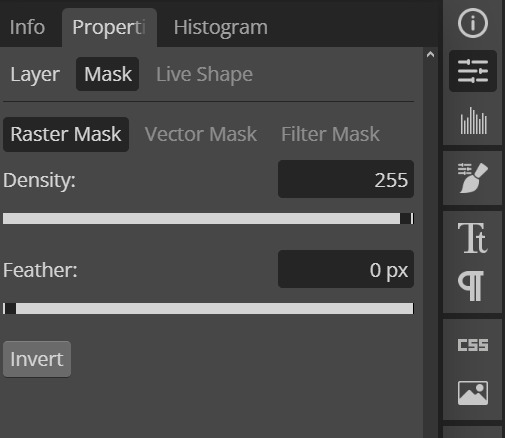This screenshot has width=505, height=438.
Task: Open the Brush settings icon
Action: [473, 178]
